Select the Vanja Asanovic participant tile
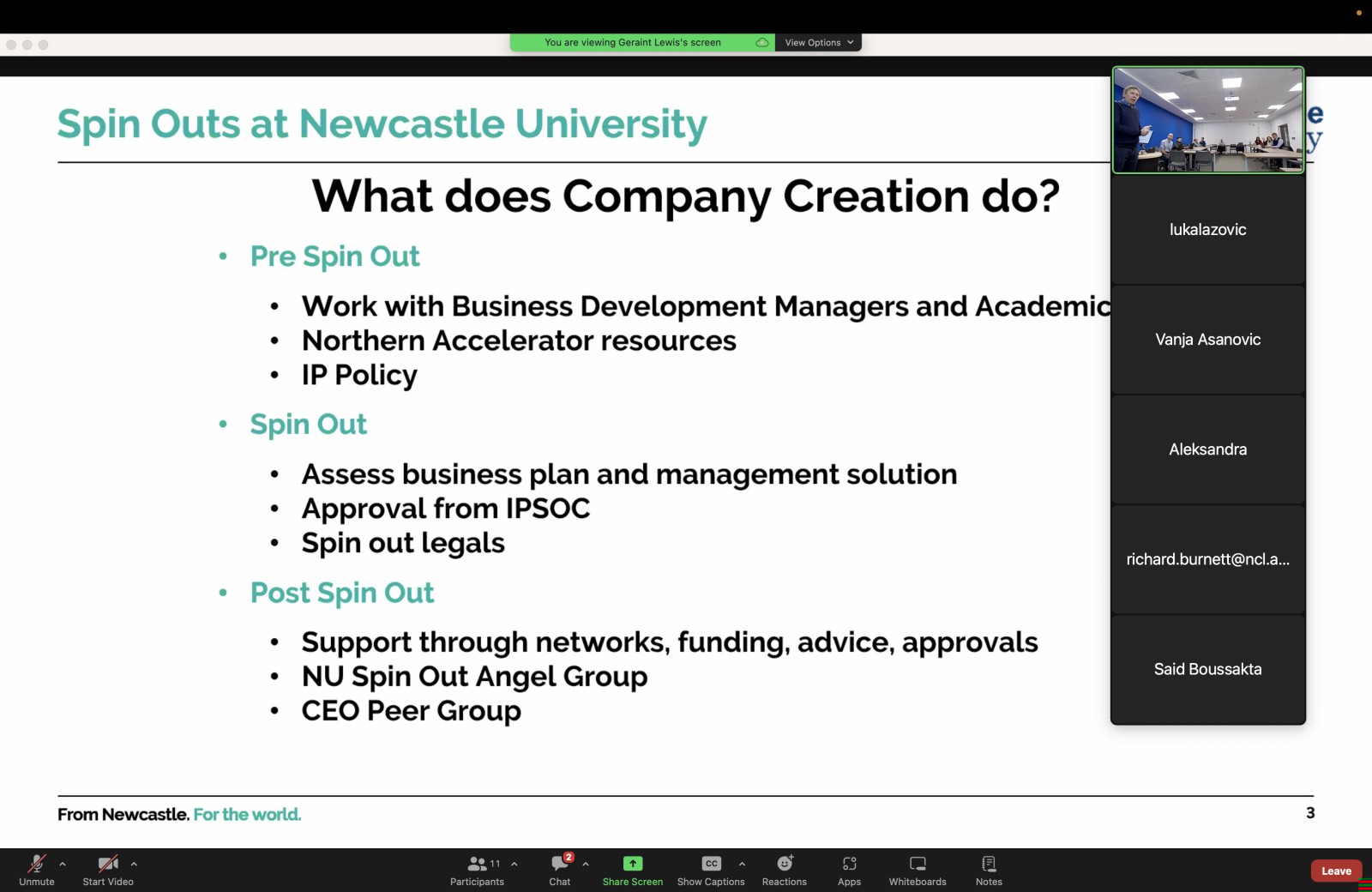1372x892 pixels. [x=1208, y=340]
